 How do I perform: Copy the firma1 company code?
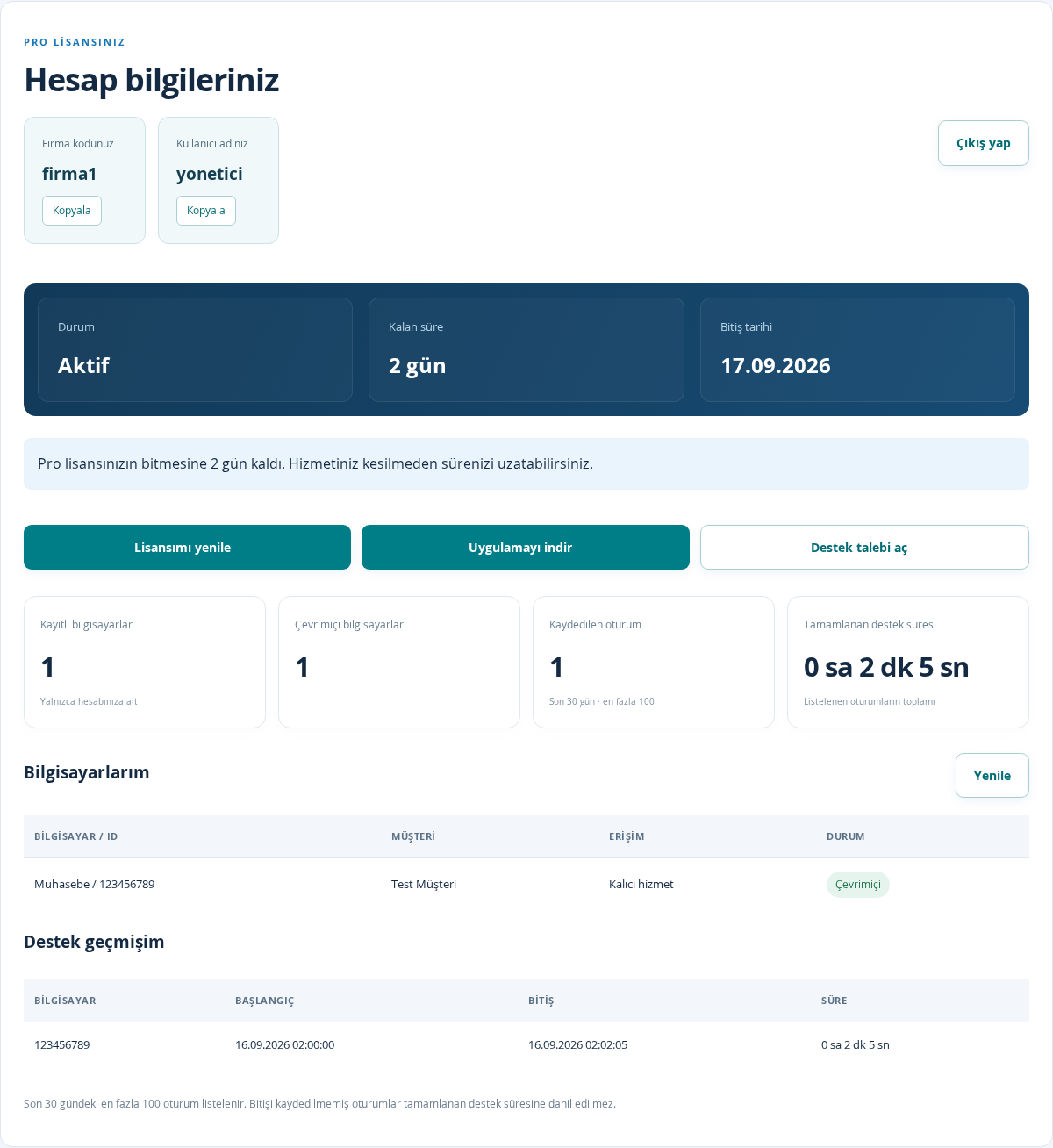(x=72, y=211)
